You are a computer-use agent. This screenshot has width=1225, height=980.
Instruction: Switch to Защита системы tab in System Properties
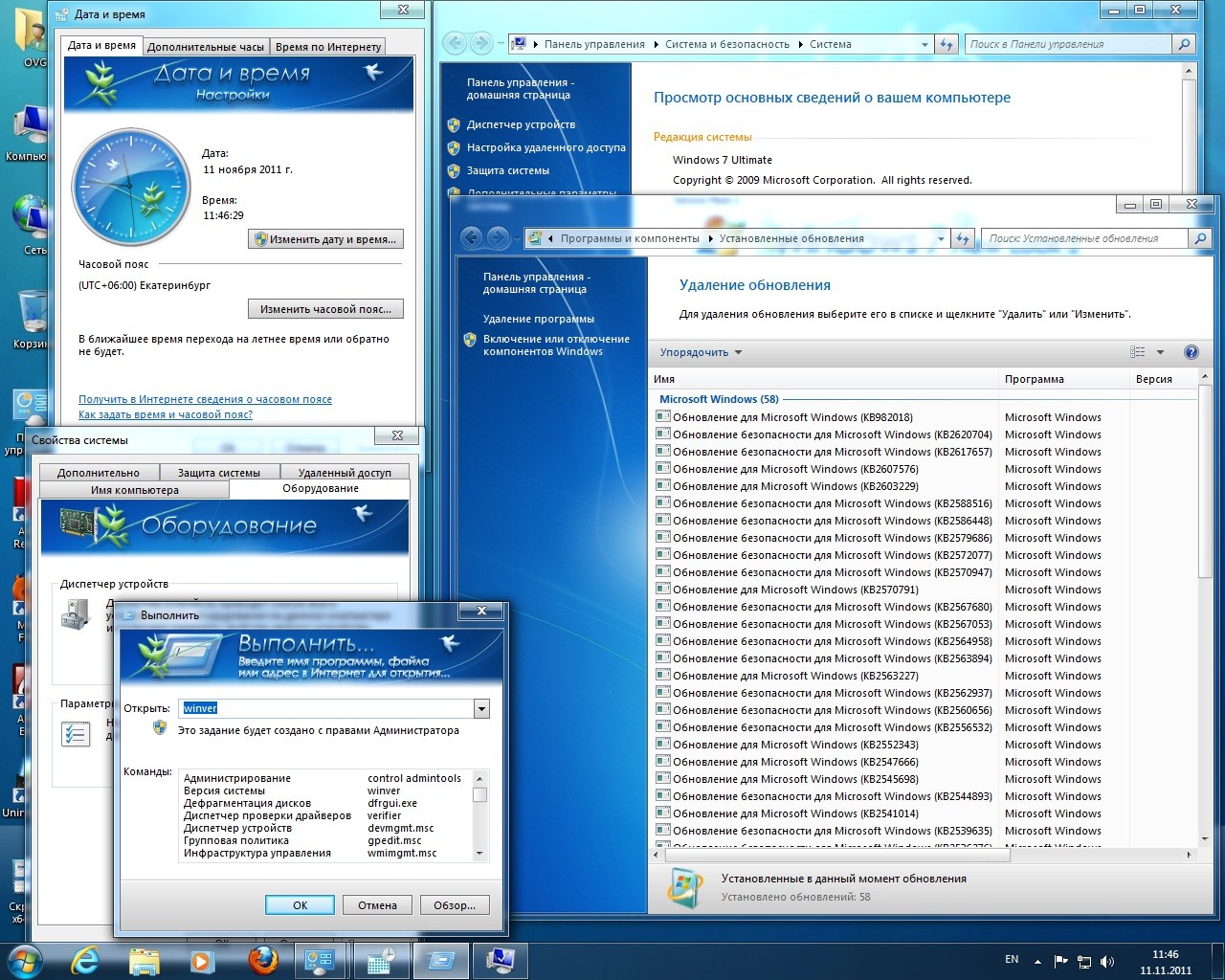218,473
